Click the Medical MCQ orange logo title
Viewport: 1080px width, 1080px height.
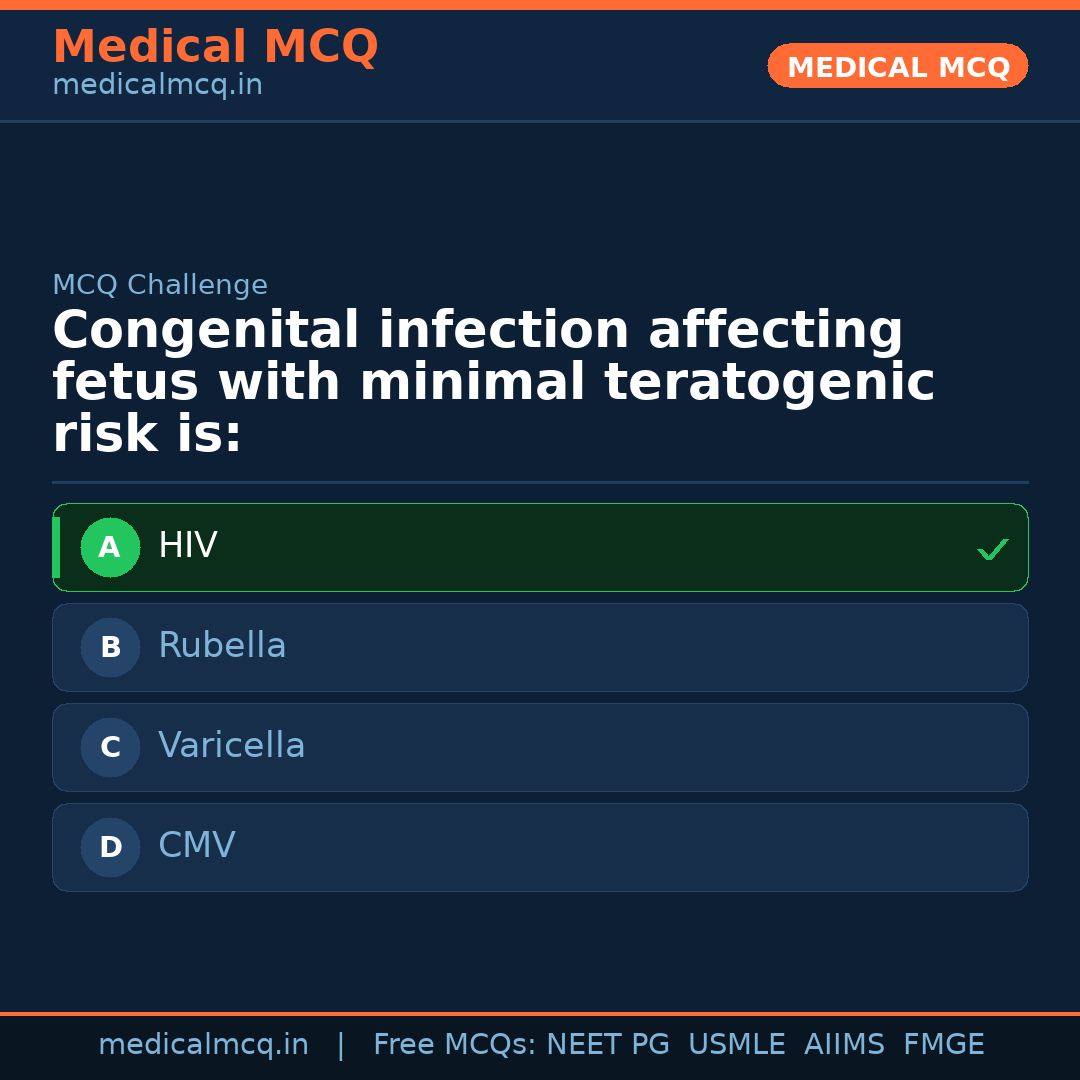click(x=215, y=47)
